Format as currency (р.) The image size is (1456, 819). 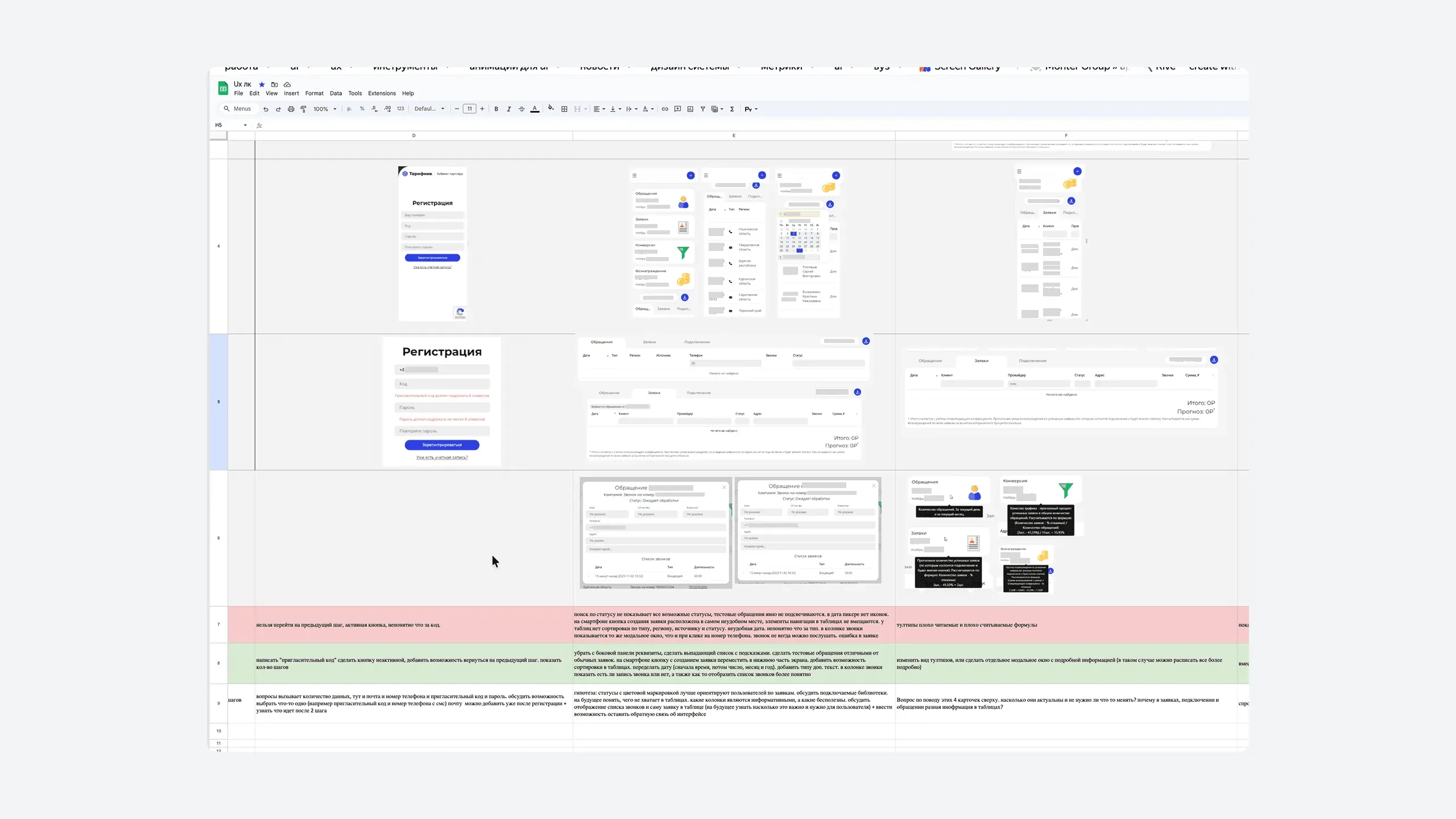click(349, 109)
